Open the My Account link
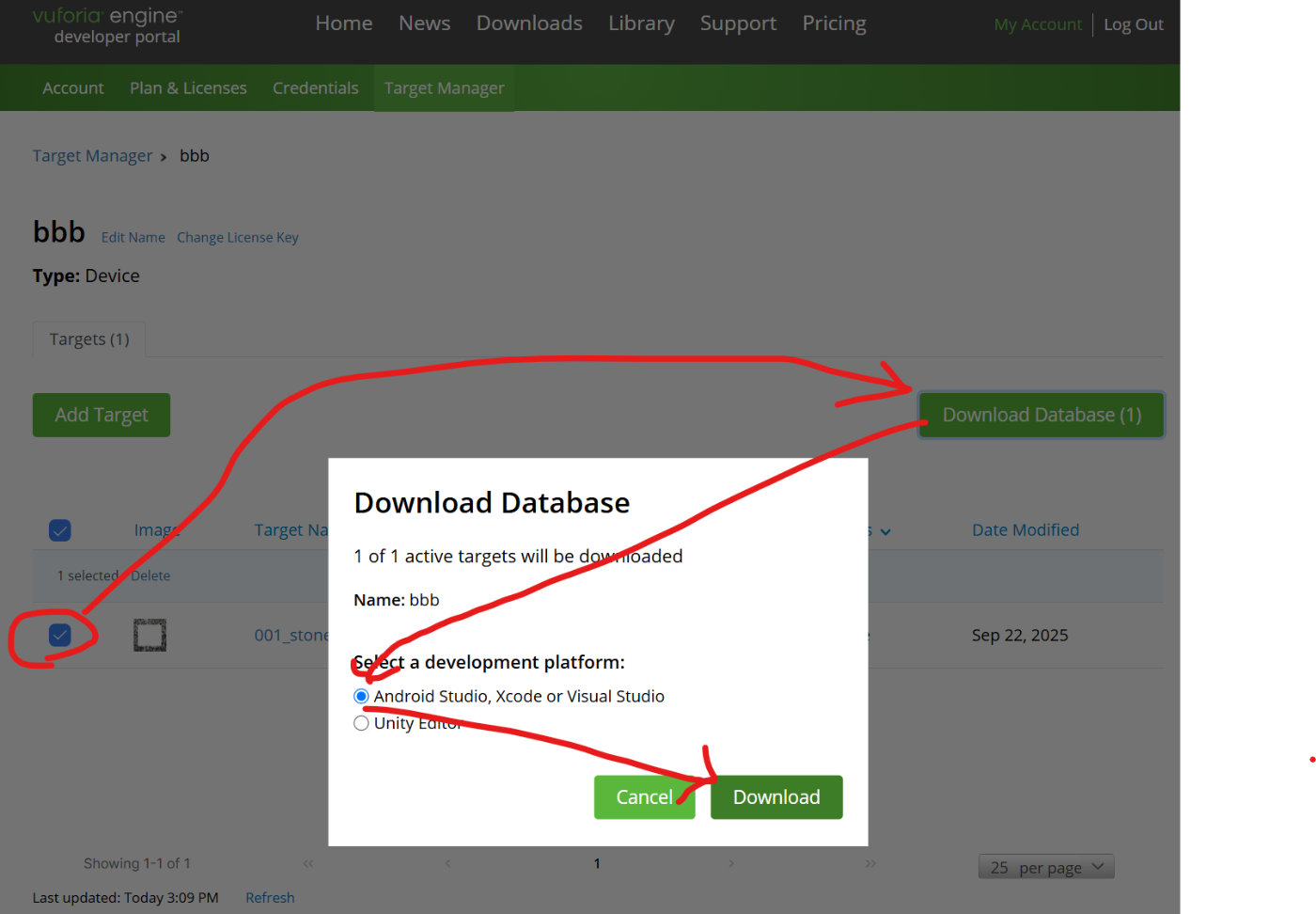 (x=1038, y=24)
